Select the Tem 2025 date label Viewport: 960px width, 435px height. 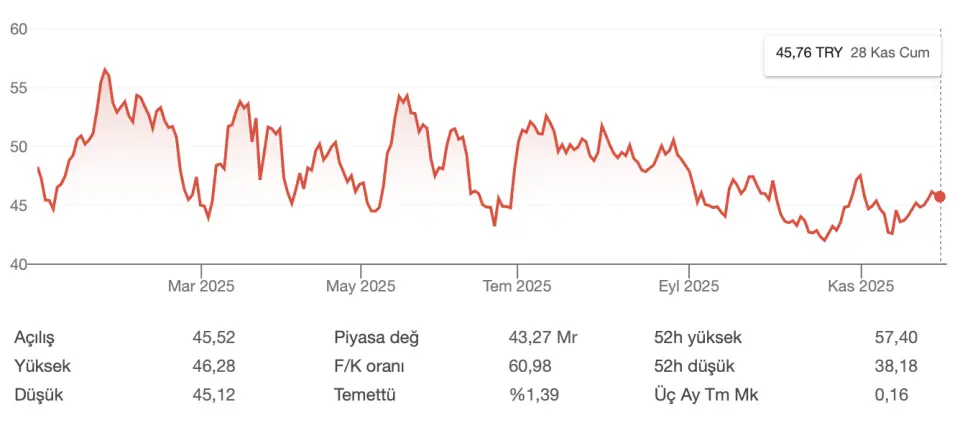[517, 286]
